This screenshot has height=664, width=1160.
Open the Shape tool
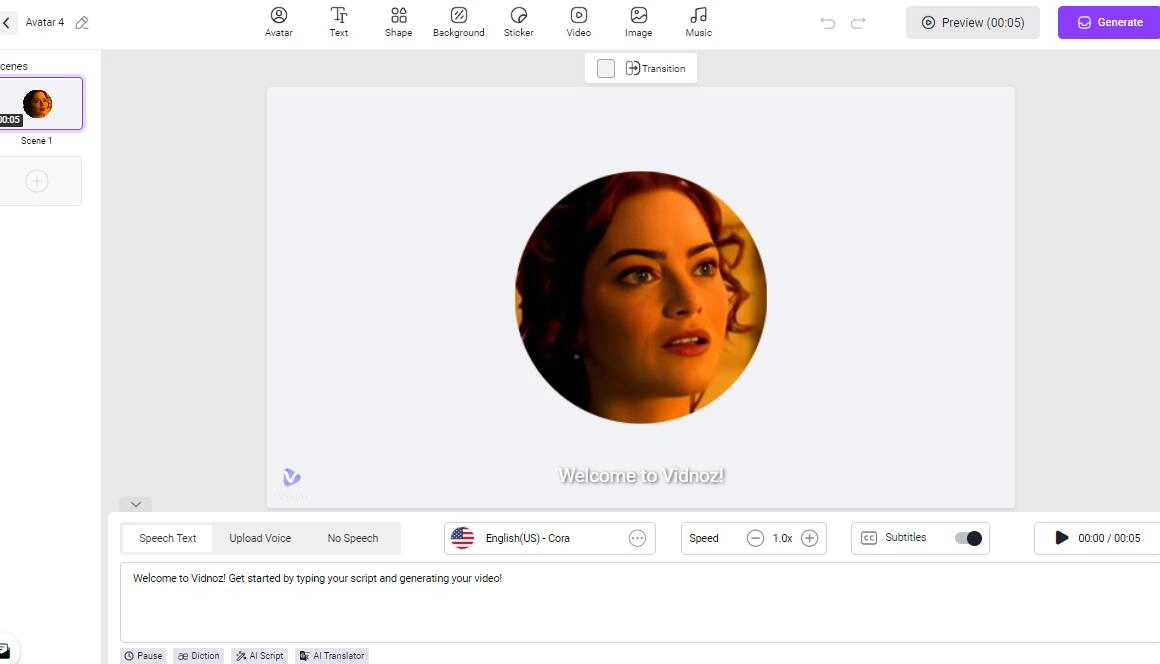coord(398,22)
